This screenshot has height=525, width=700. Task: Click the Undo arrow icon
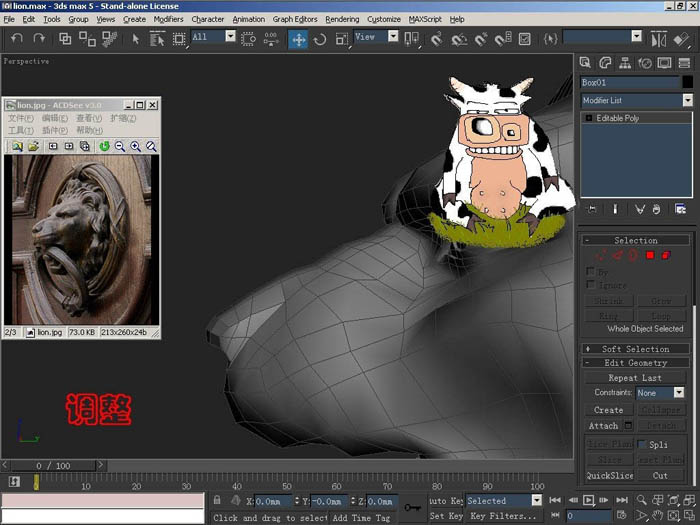pyautogui.click(x=17, y=39)
